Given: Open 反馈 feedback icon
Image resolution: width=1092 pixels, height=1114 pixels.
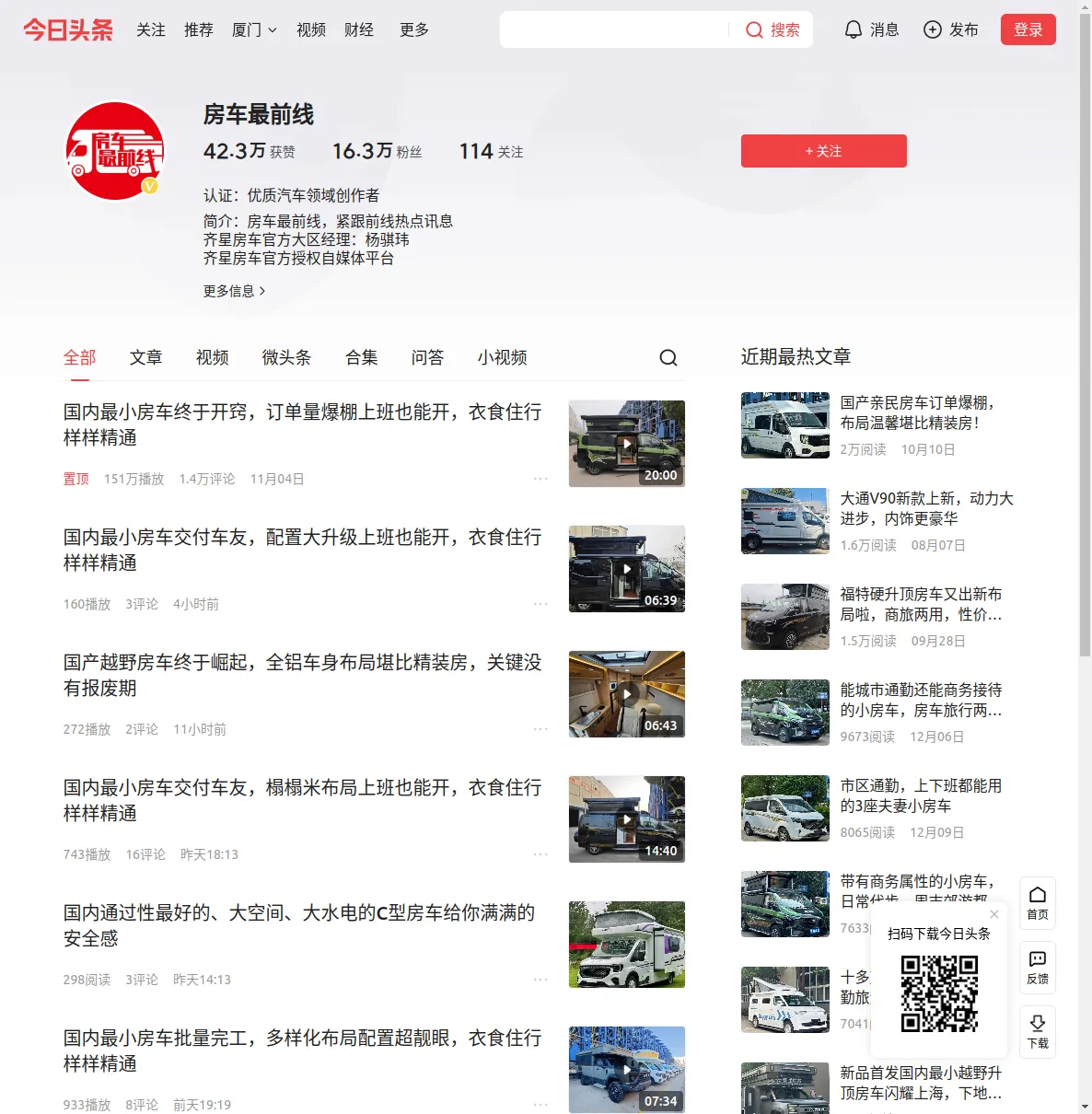Looking at the screenshot, I should pyautogui.click(x=1038, y=968).
